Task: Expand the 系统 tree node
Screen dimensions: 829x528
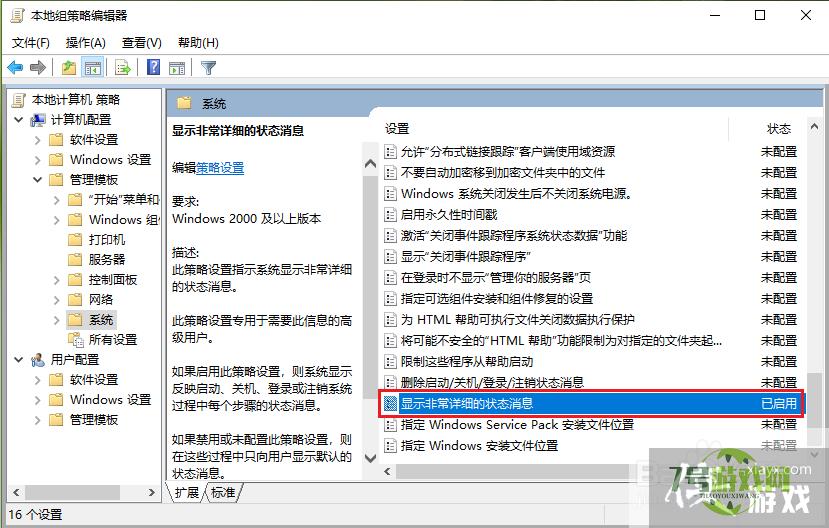Action: (57, 320)
